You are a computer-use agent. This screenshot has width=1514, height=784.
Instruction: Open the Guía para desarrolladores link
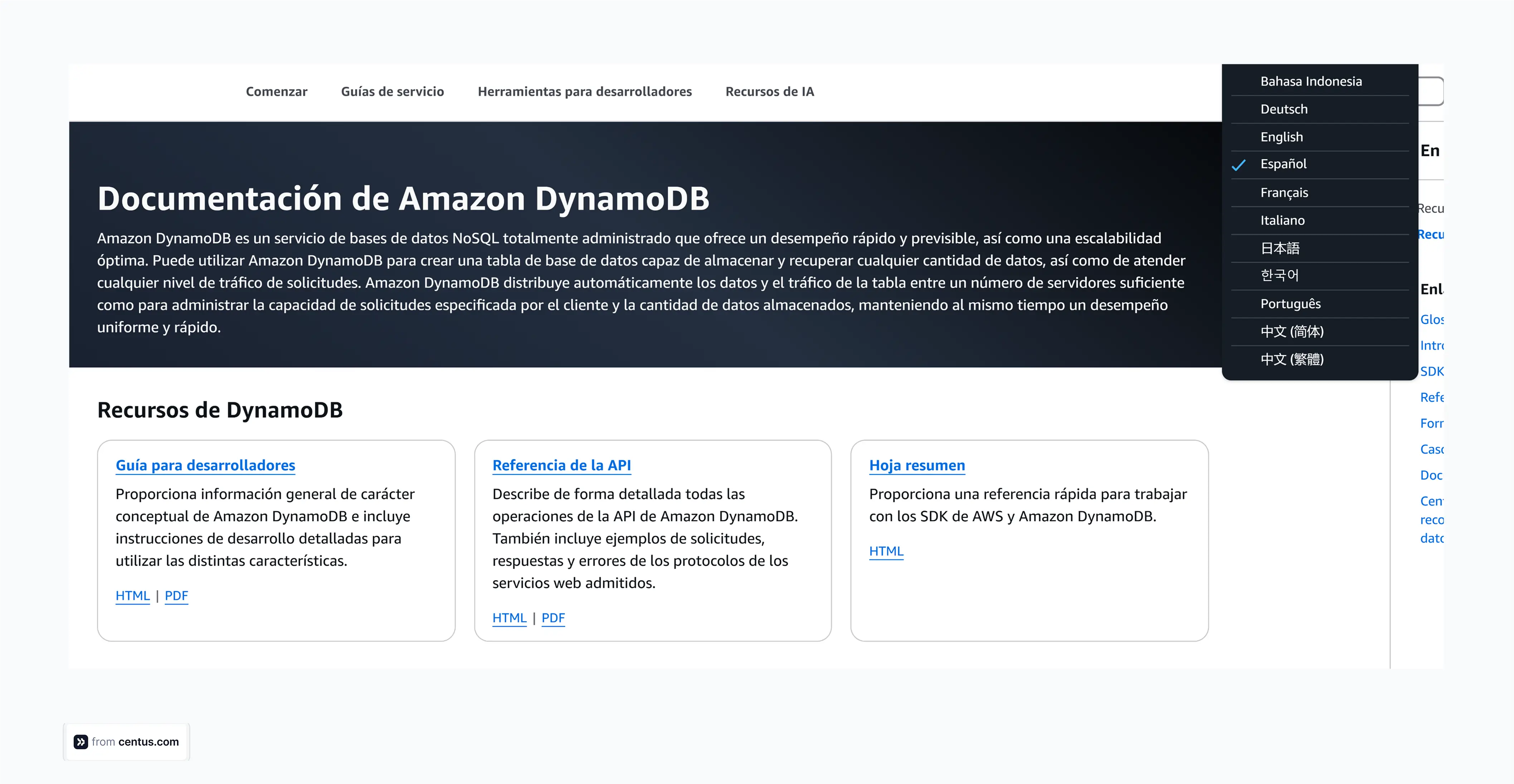pos(205,465)
